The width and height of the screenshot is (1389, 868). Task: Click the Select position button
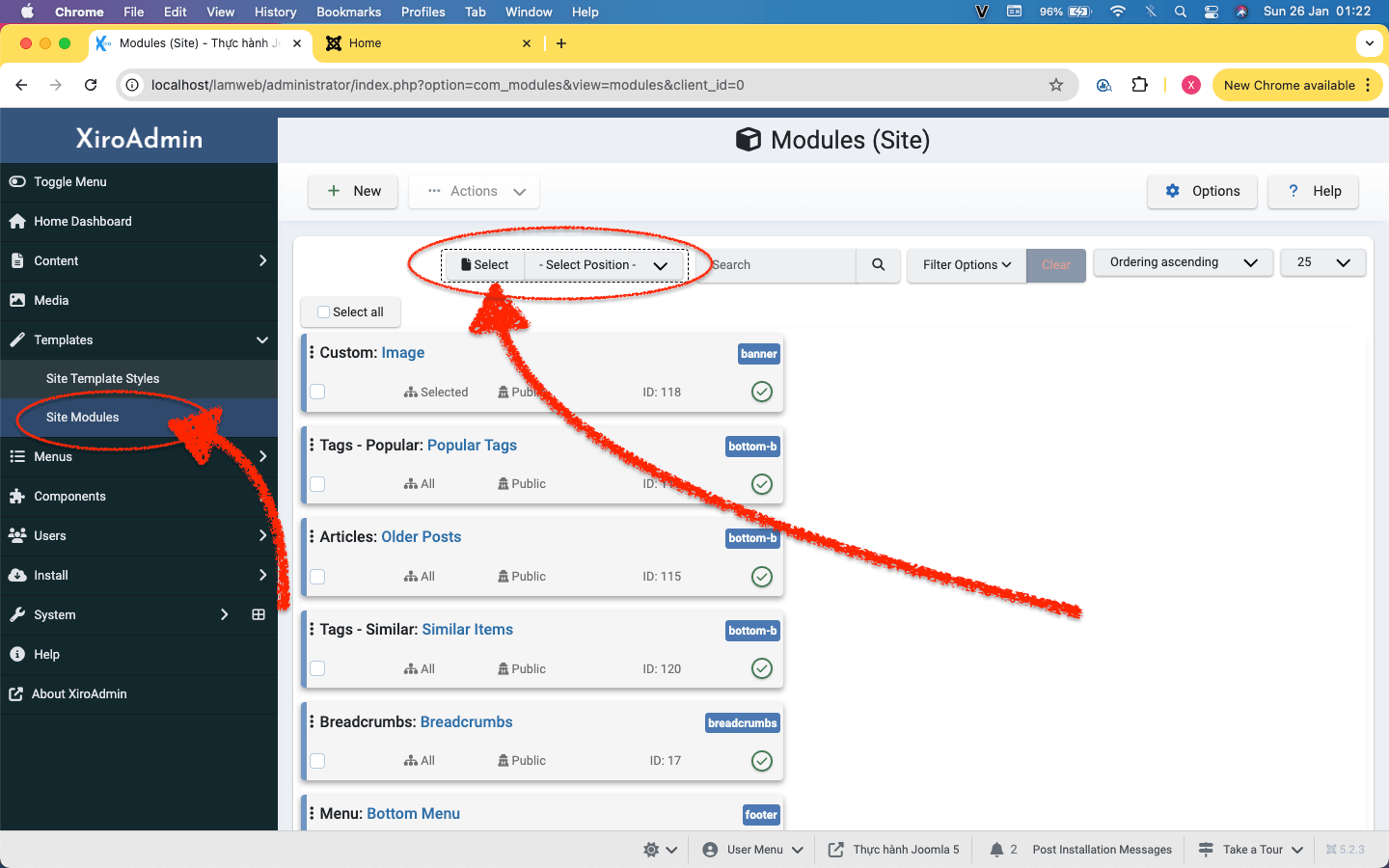pyautogui.click(x=484, y=264)
